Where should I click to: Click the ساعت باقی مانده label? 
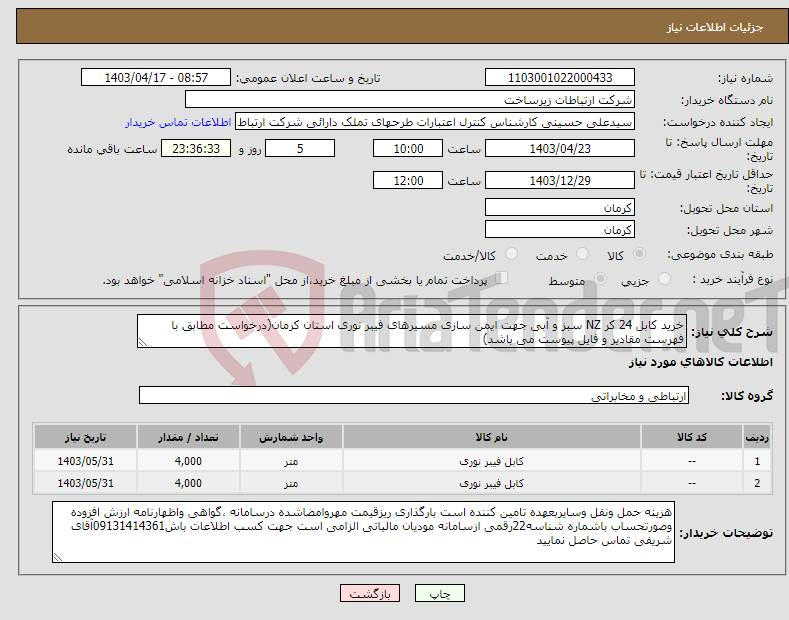(112, 149)
